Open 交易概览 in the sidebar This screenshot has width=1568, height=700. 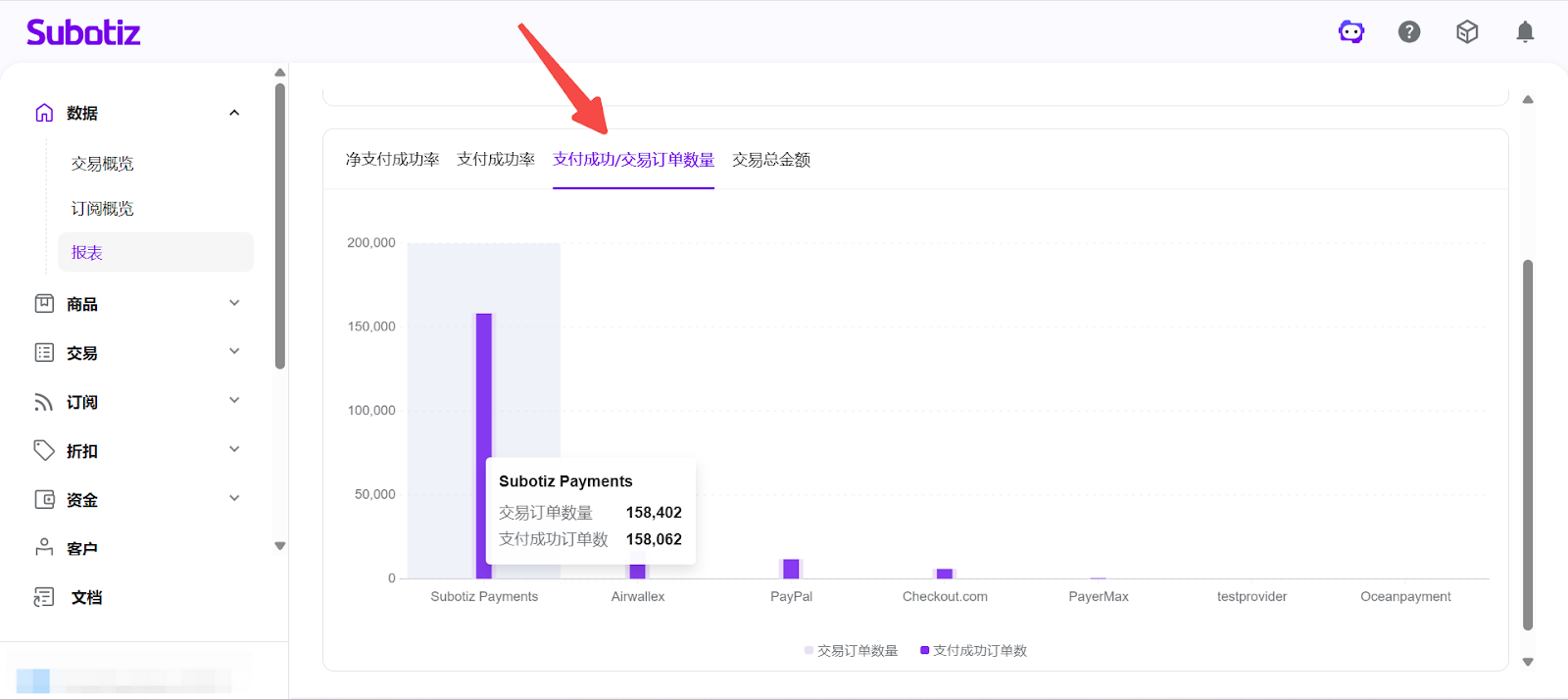(x=102, y=164)
